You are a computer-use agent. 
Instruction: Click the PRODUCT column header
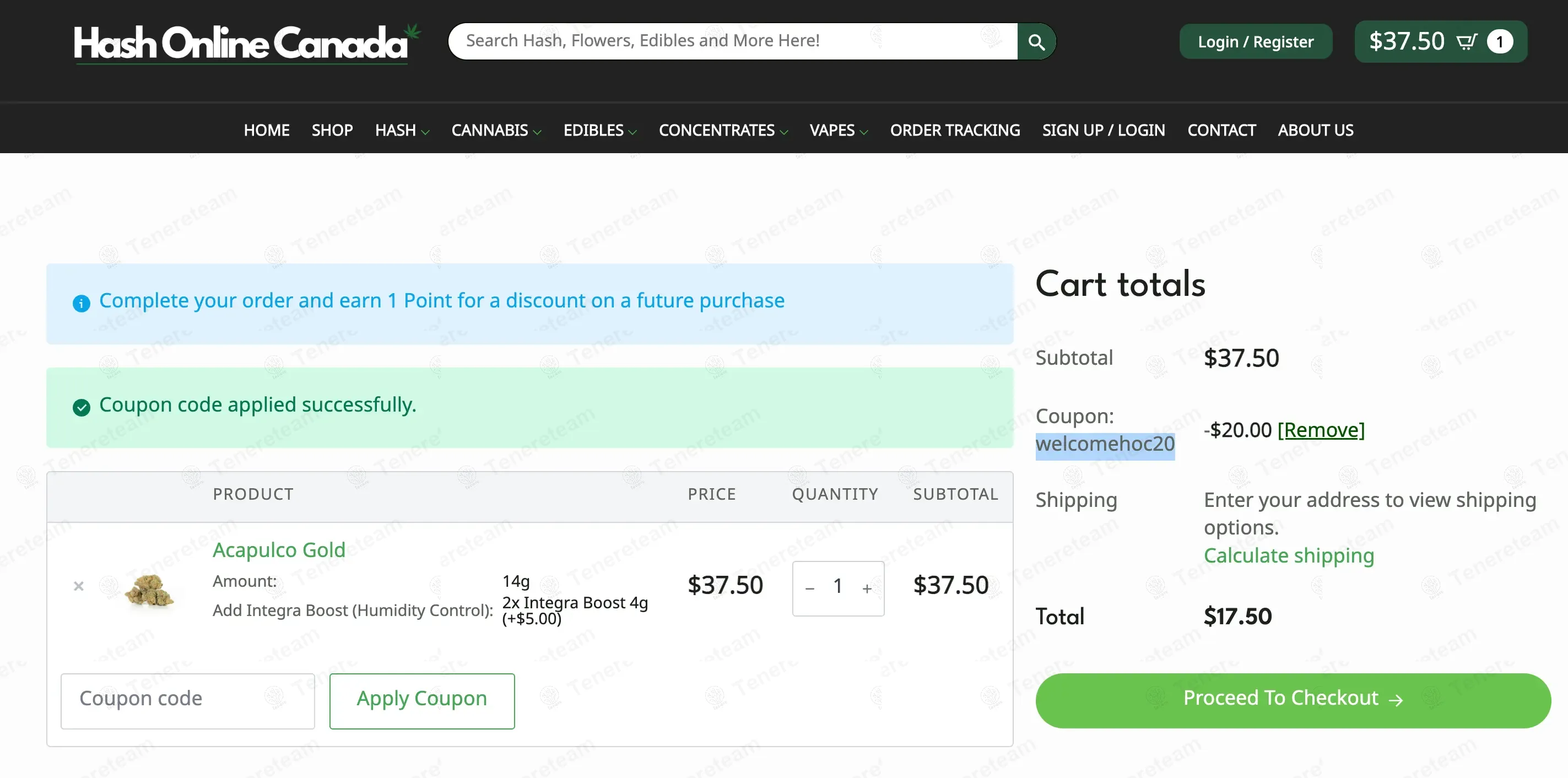[x=253, y=494]
